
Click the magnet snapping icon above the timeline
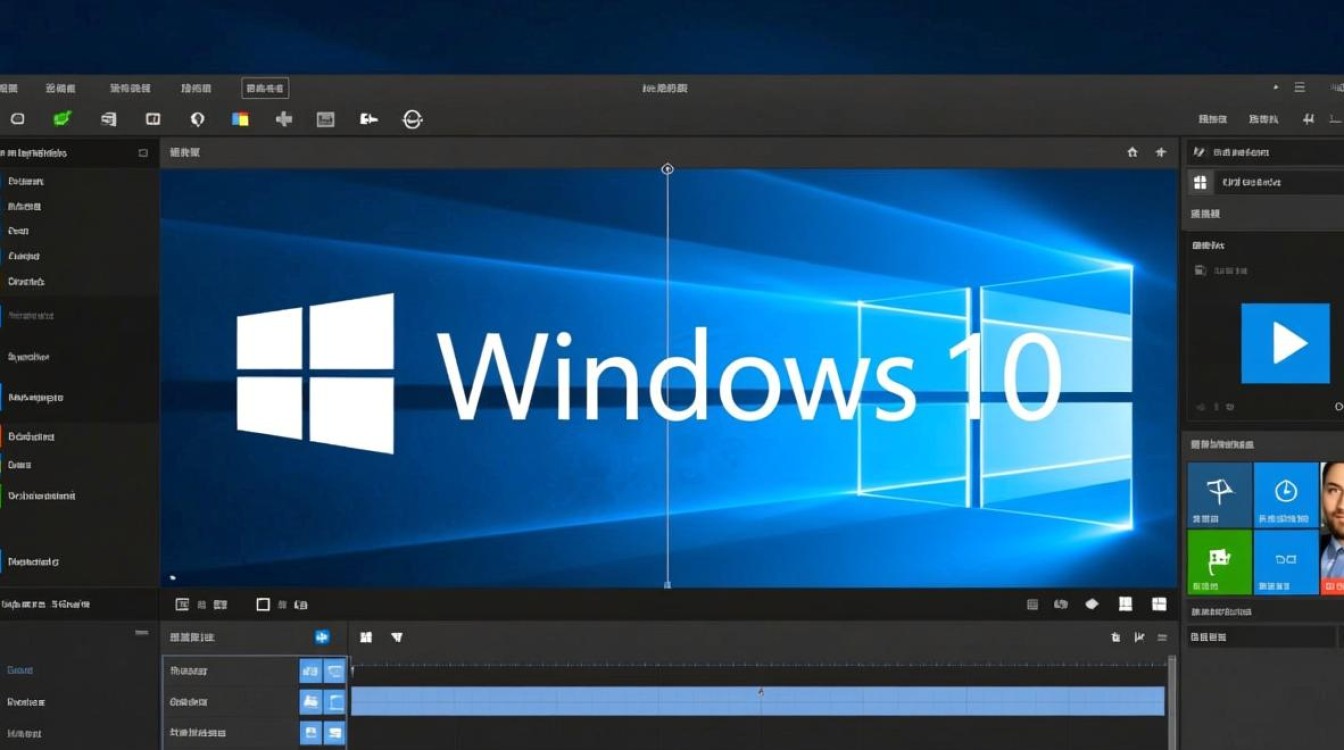[x=367, y=636]
